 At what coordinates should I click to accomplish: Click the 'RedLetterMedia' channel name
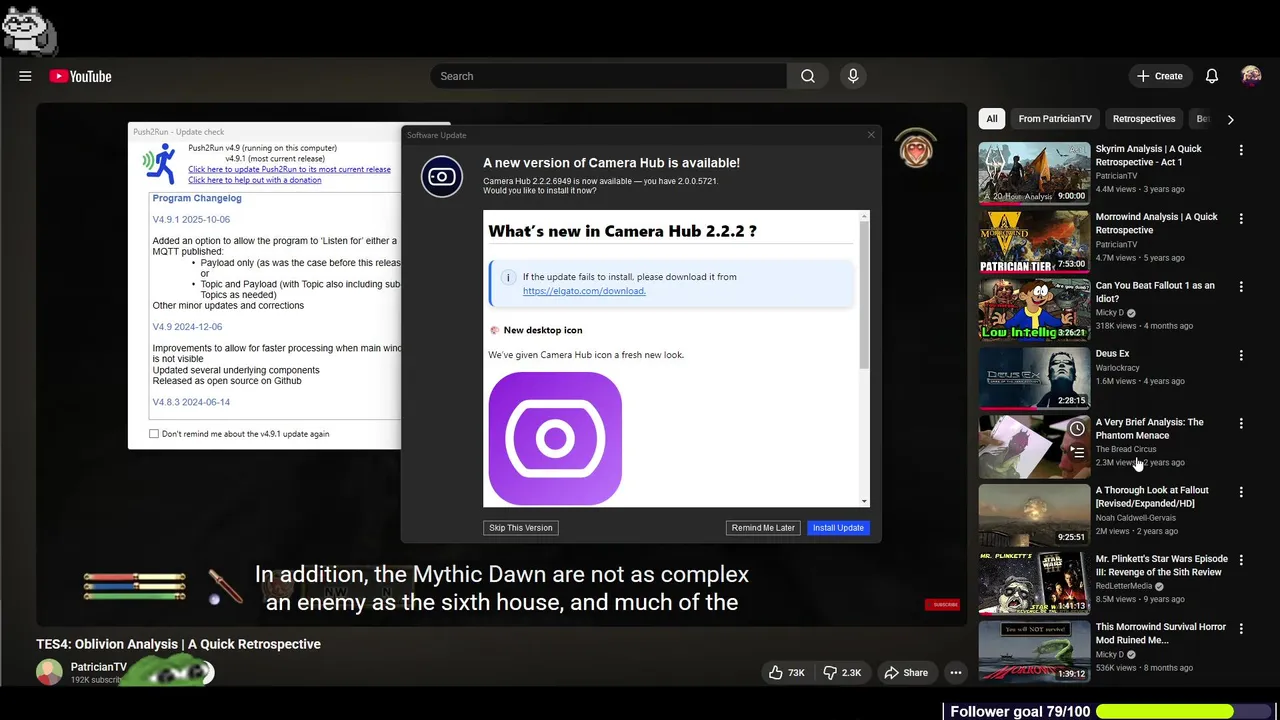[x=1124, y=586]
